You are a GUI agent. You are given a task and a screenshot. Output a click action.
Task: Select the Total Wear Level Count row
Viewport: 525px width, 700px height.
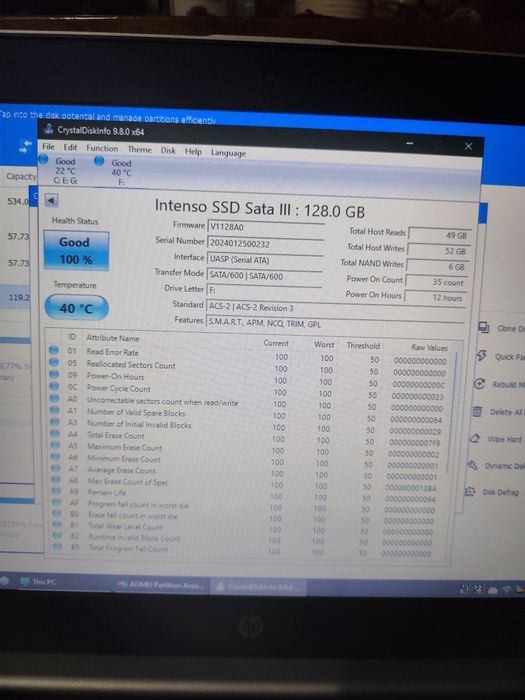coord(246,527)
